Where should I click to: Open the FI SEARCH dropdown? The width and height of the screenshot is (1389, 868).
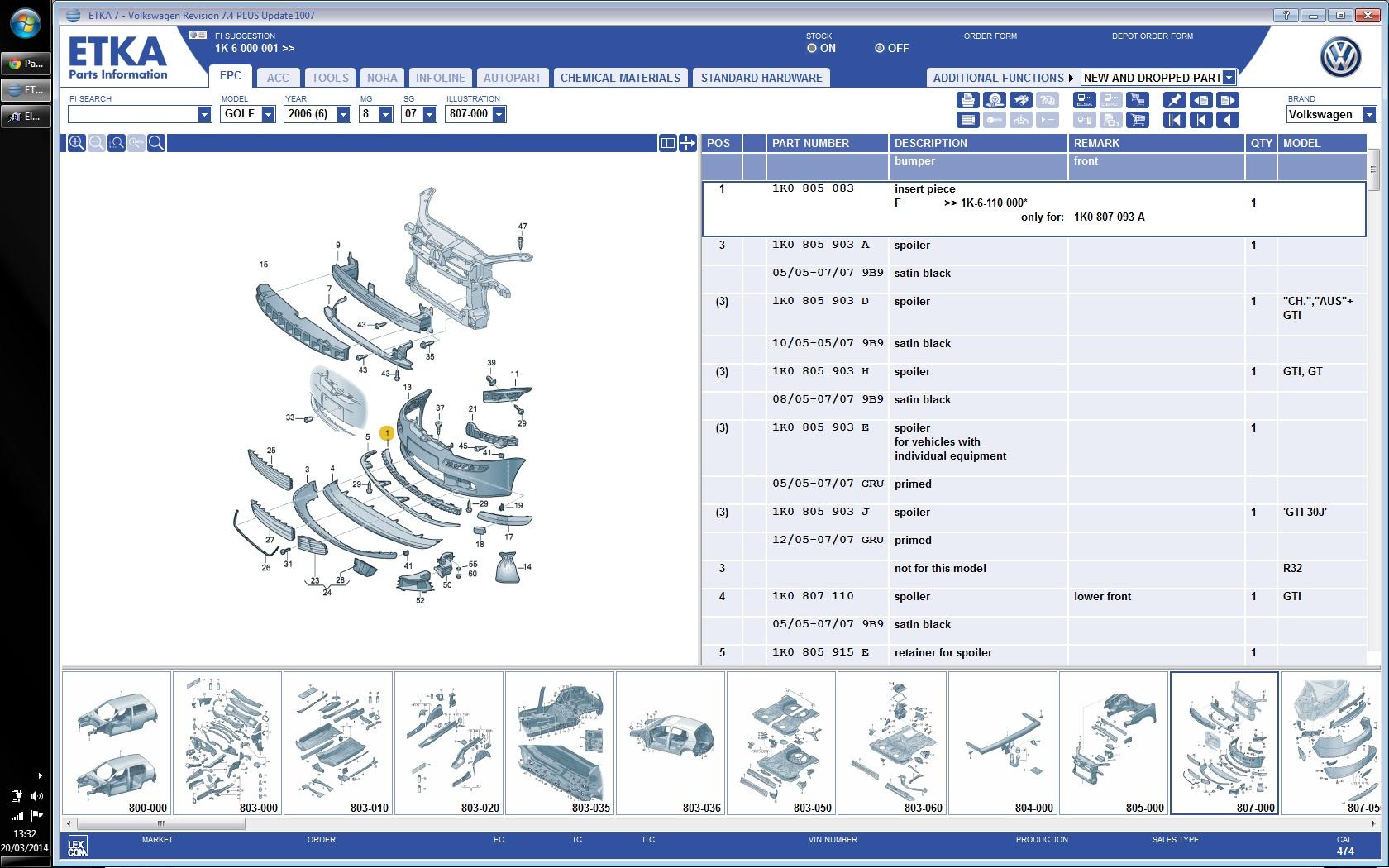click(x=204, y=114)
